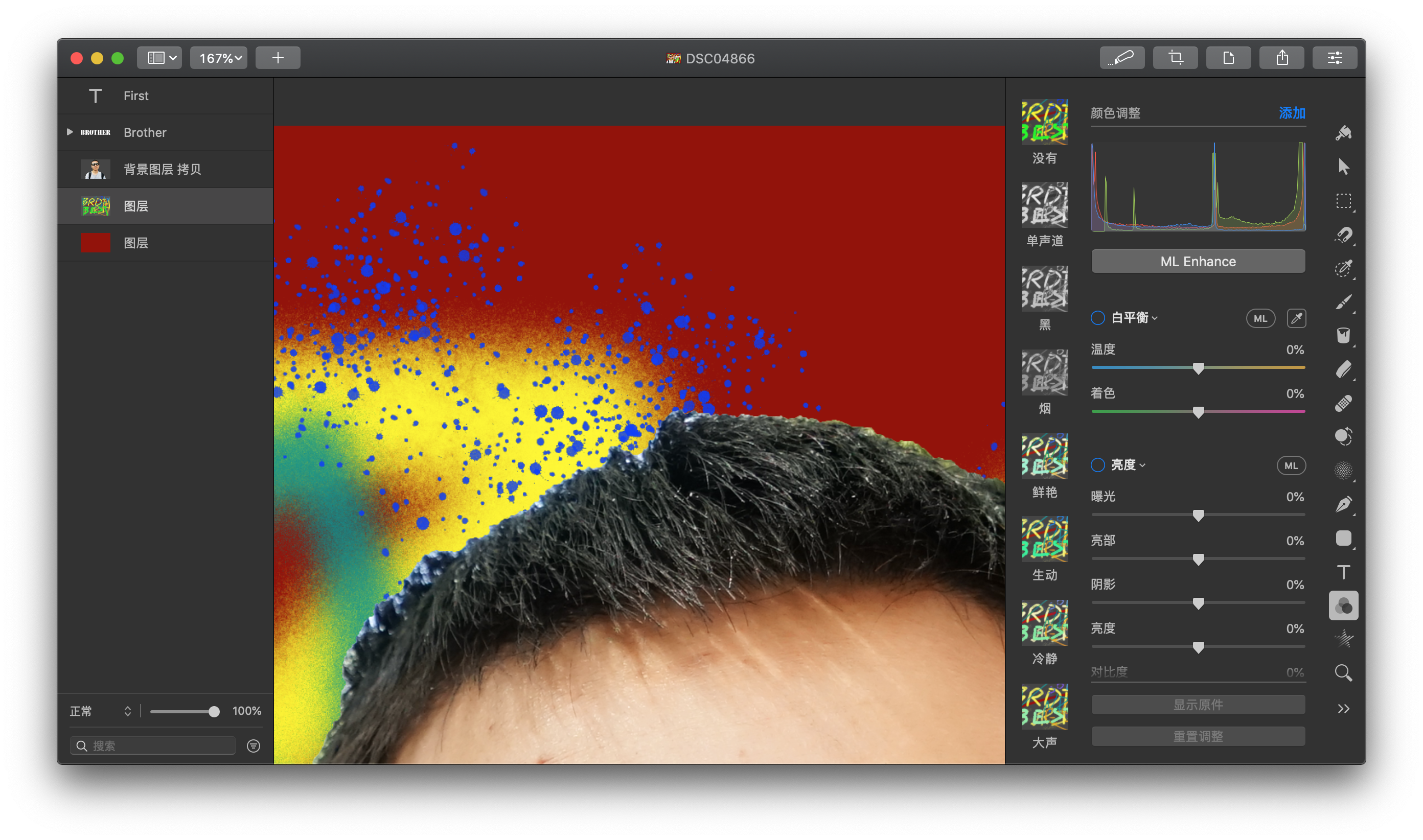
Task: Select the graffiti 图层 layer
Action: [x=165, y=206]
